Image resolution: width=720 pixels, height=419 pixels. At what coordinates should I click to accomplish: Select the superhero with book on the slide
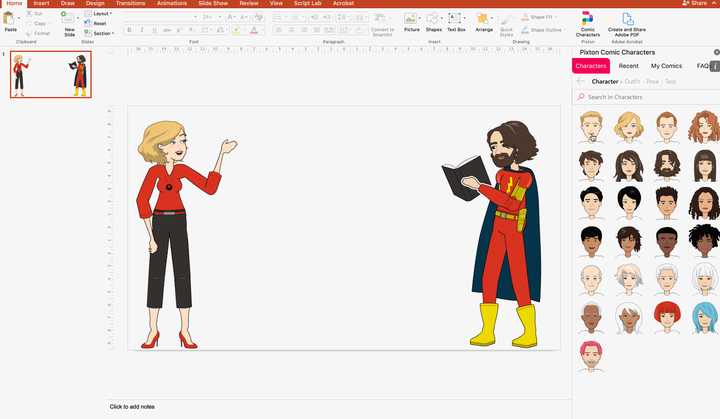point(492,234)
